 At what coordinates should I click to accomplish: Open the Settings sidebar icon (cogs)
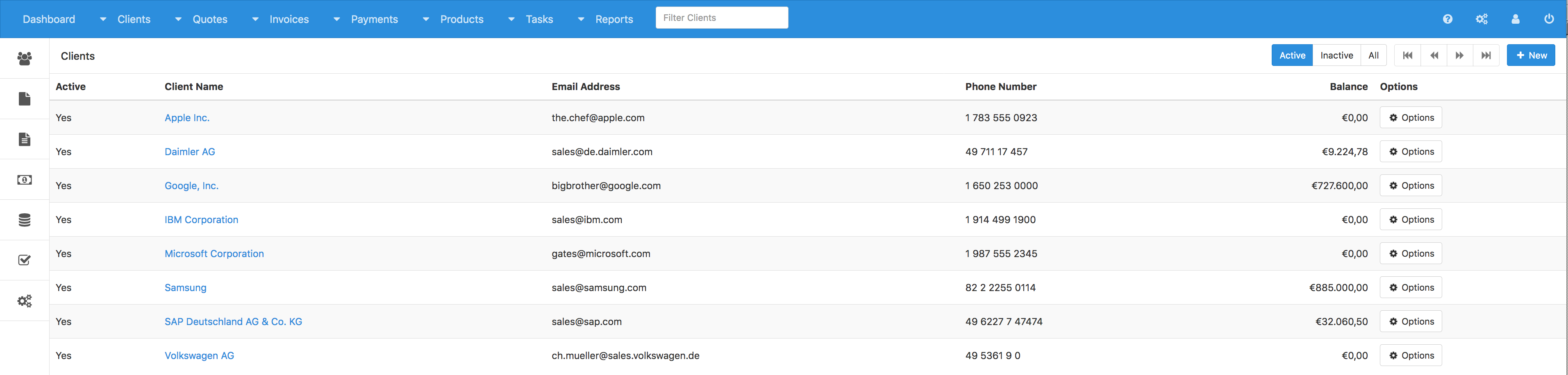(24, 301)
